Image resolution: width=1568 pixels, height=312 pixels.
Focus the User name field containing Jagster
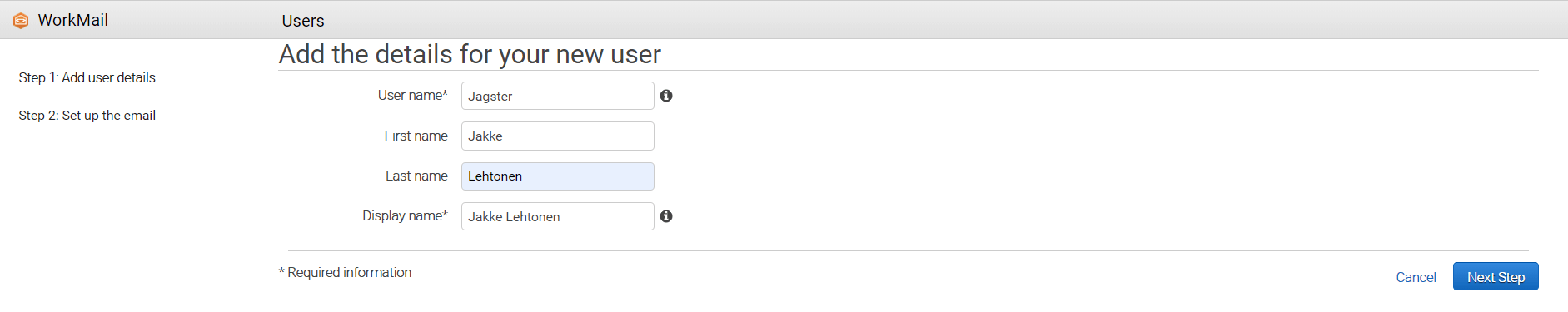tap(558, 96)
